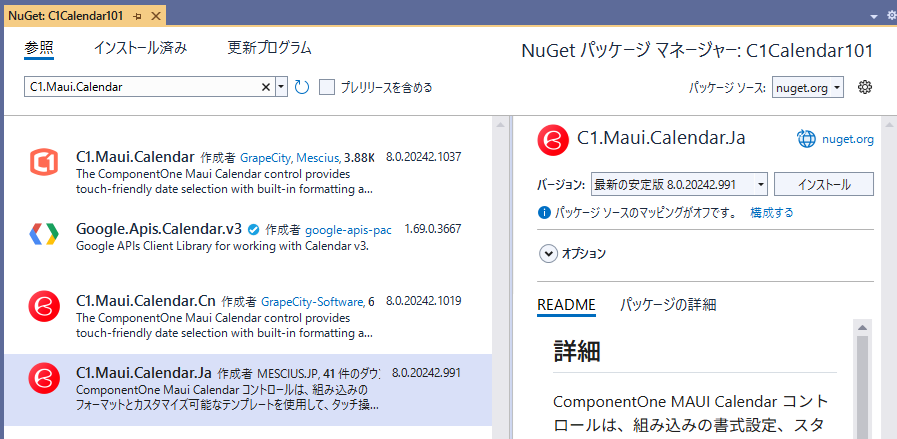Click the refresh icon next to search box
Screen dimensions: 897x439
click(302, 88)
